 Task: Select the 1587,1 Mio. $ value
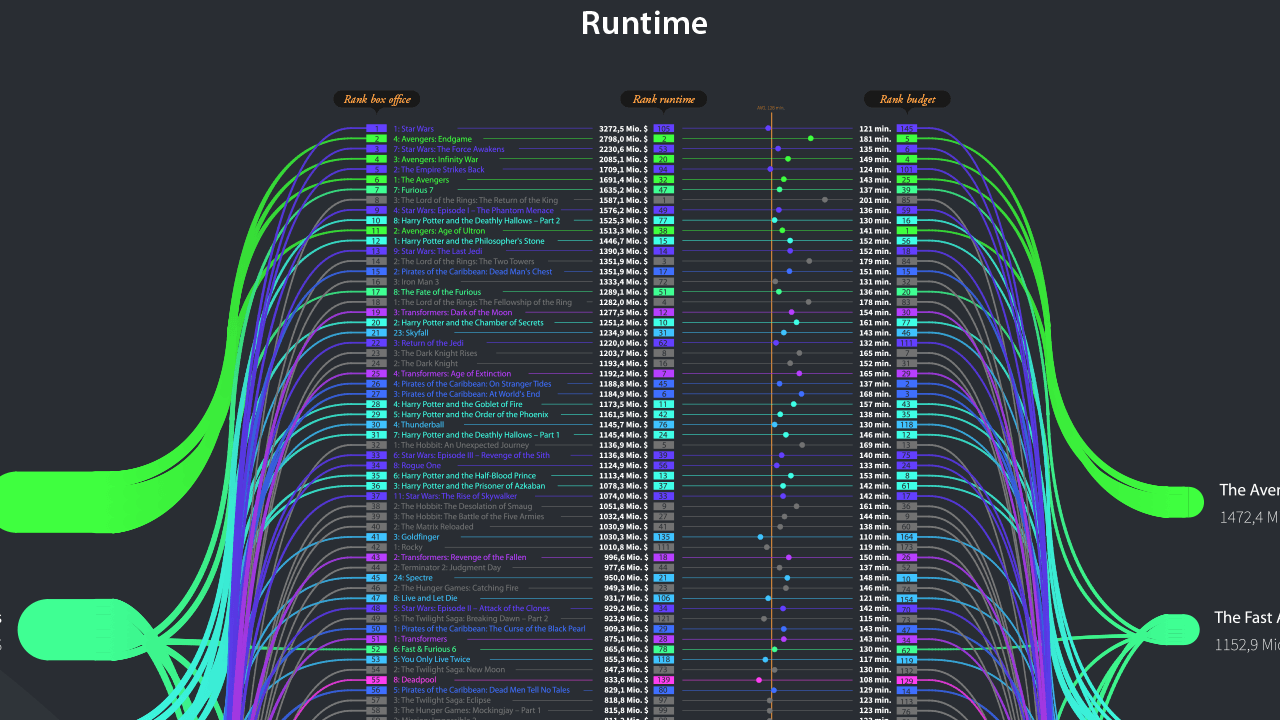(x=623, y=200)
